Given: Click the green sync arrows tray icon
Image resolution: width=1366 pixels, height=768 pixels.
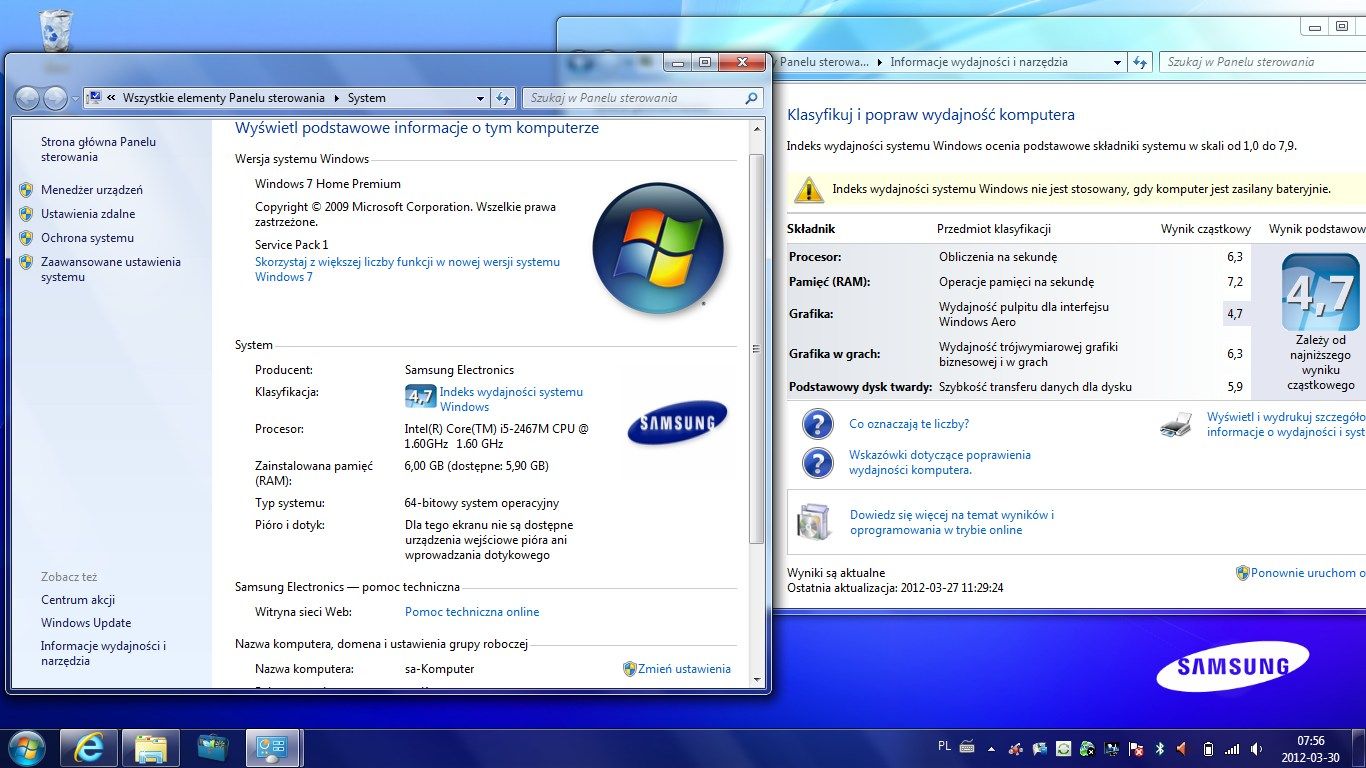Looking at the screenshot, I should (x=1063, y=748).
